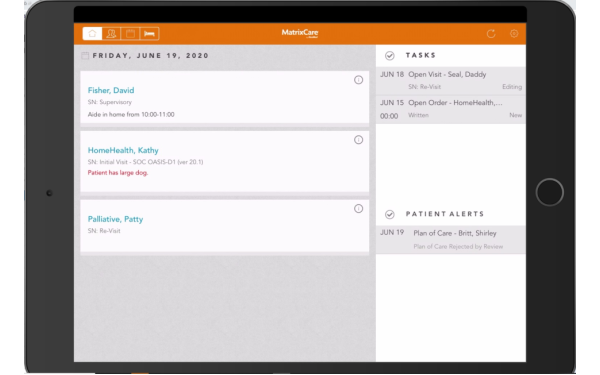Click the Patient Alerts checkmark icon
The height and width of the screenshot is (375, 600).
(x=390, y=214)
